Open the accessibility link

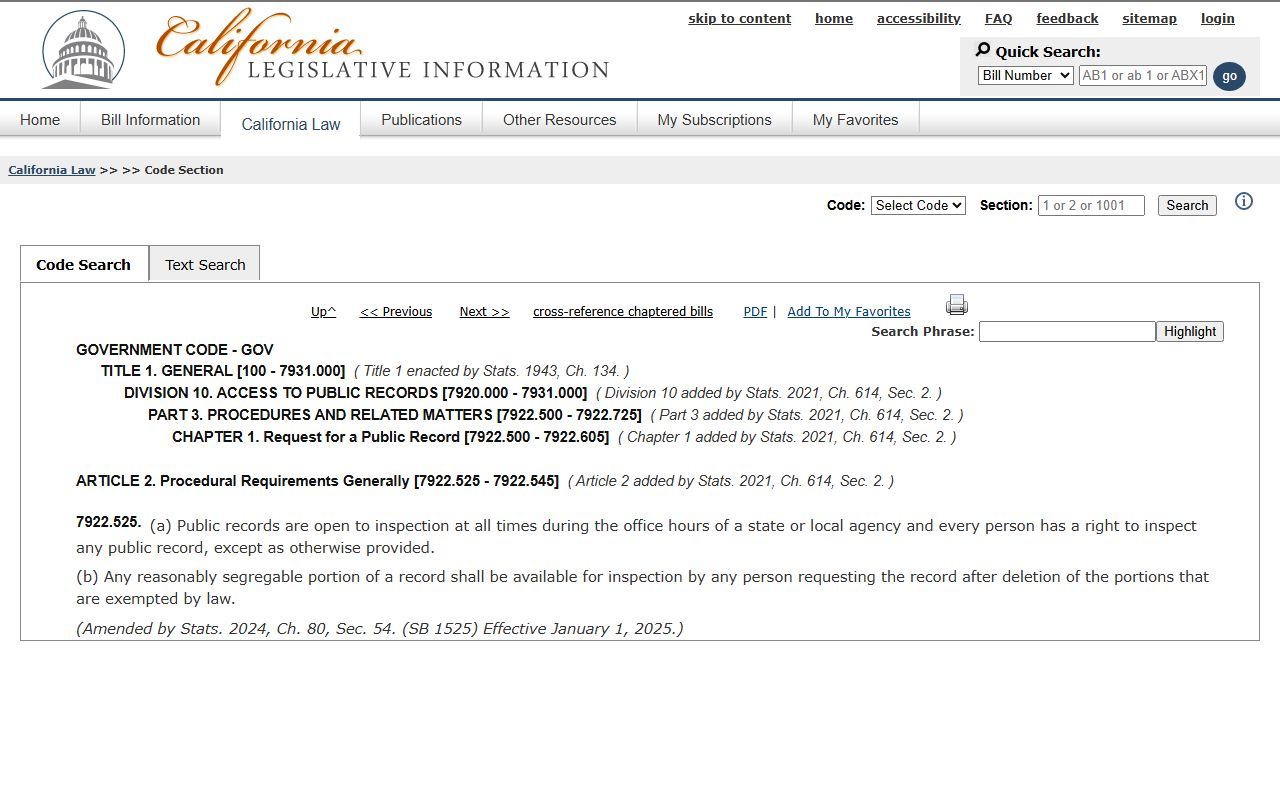coord(919,18)
